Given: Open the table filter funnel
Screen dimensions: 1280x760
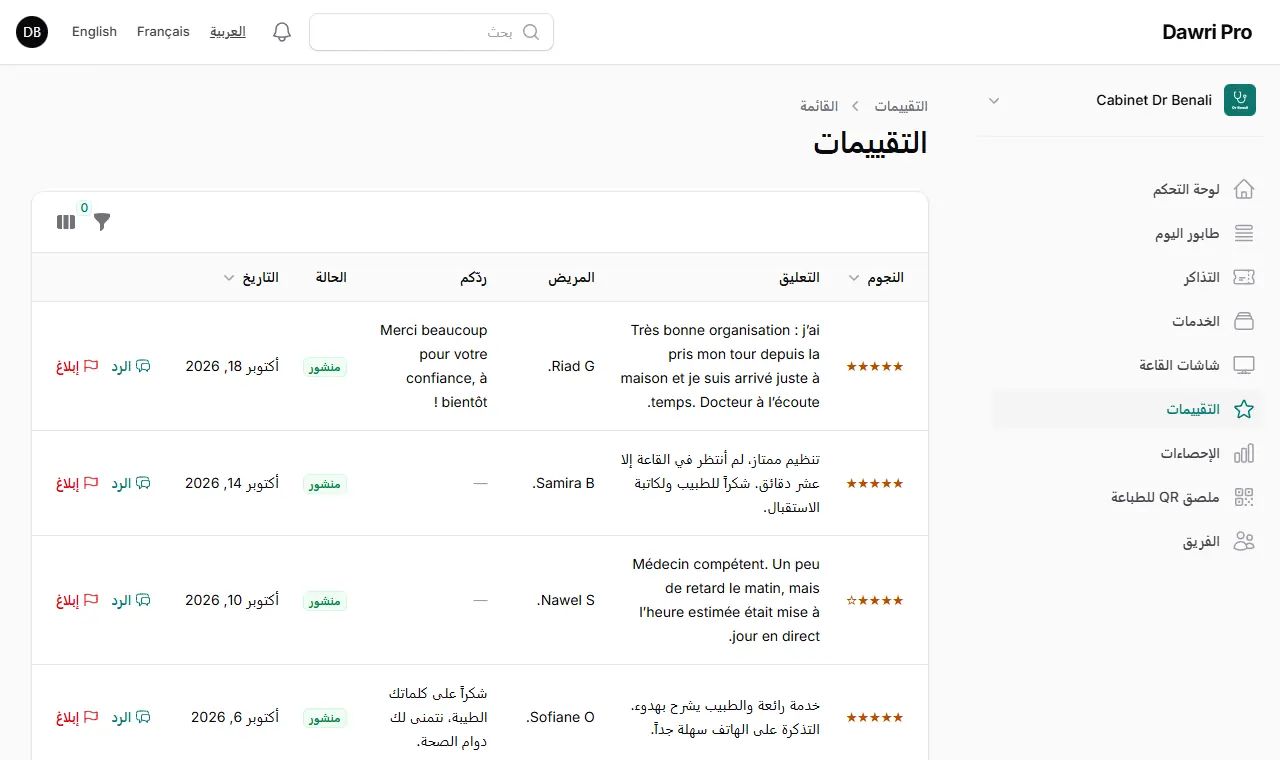Looking at the screenshot, I should coord(102,222).
